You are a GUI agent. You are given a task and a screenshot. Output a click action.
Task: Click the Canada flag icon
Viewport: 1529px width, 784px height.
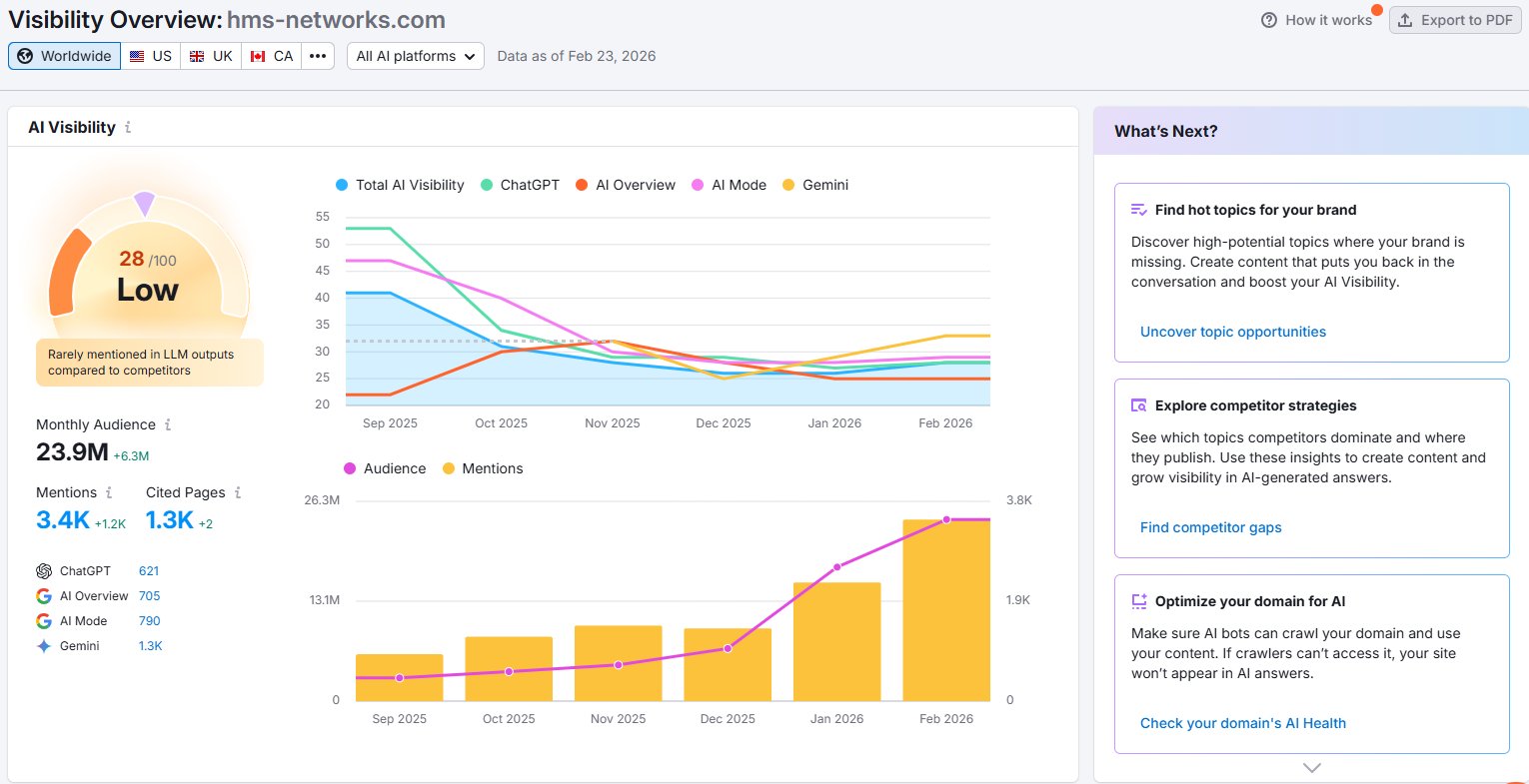258,56
